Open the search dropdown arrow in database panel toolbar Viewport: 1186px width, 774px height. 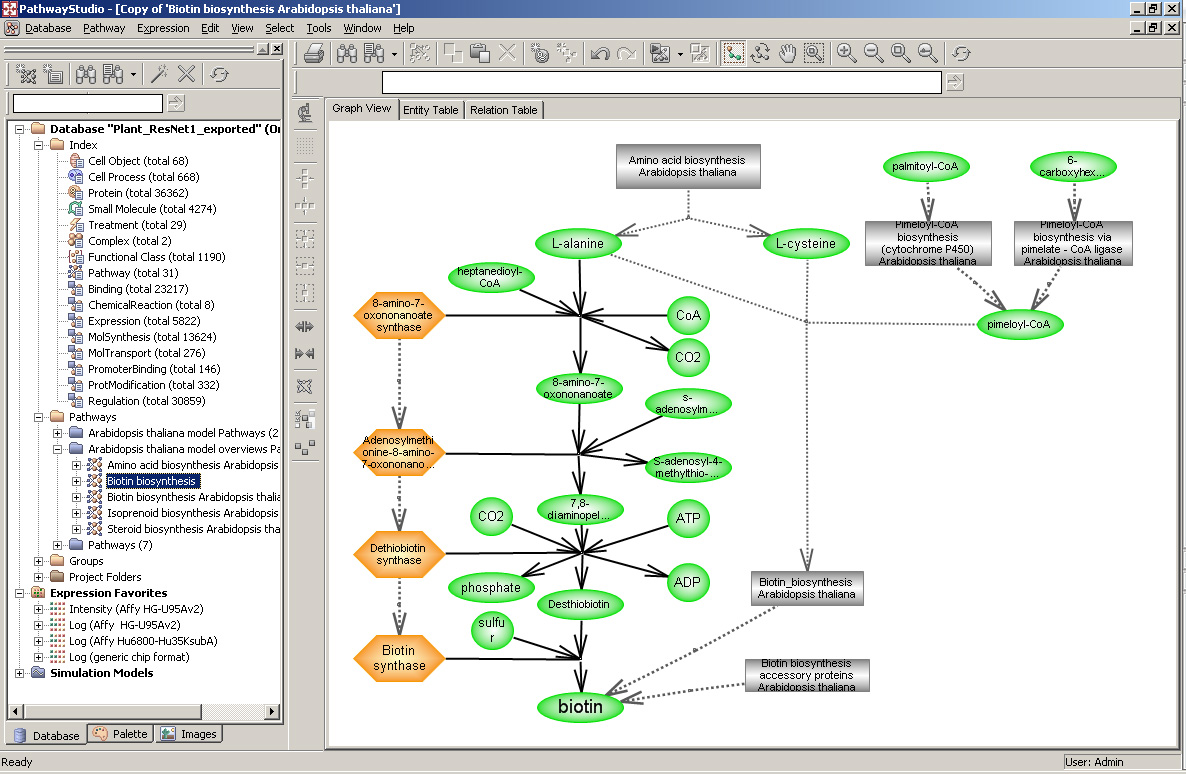tap(133, 74)
